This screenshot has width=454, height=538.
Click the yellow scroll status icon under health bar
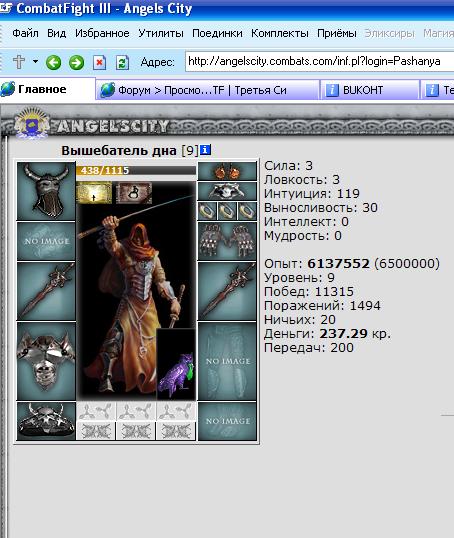[x=94, y=193]
